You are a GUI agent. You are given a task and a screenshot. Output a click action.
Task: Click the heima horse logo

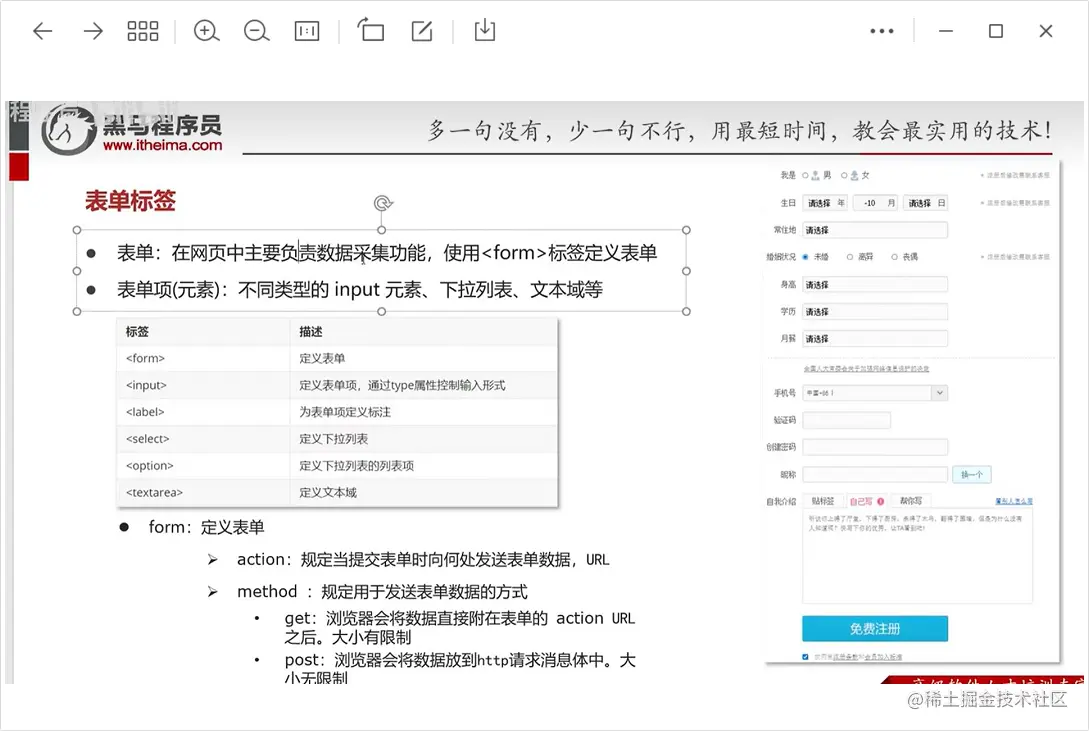[x=68, y=130]
